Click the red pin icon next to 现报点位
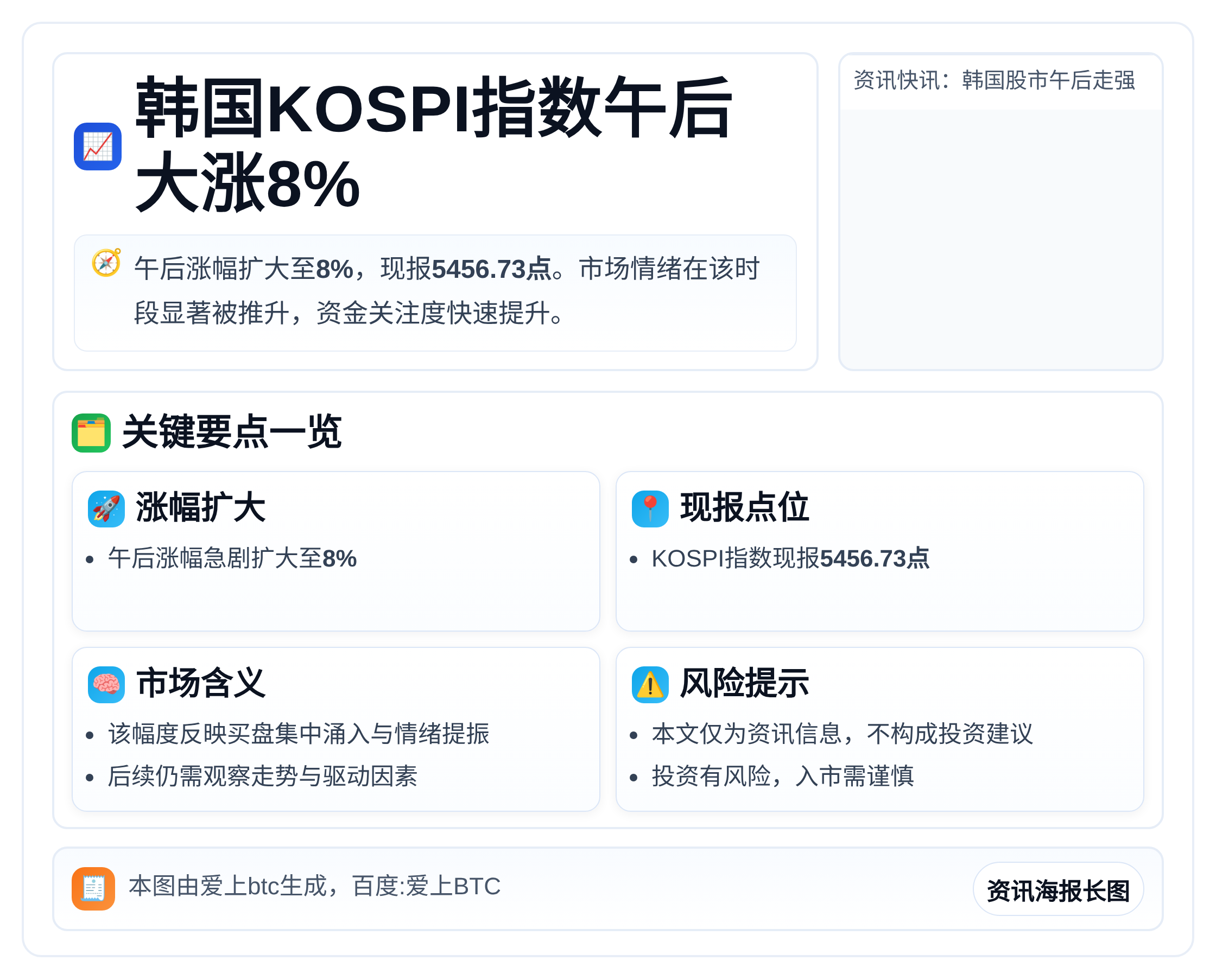 650,508
